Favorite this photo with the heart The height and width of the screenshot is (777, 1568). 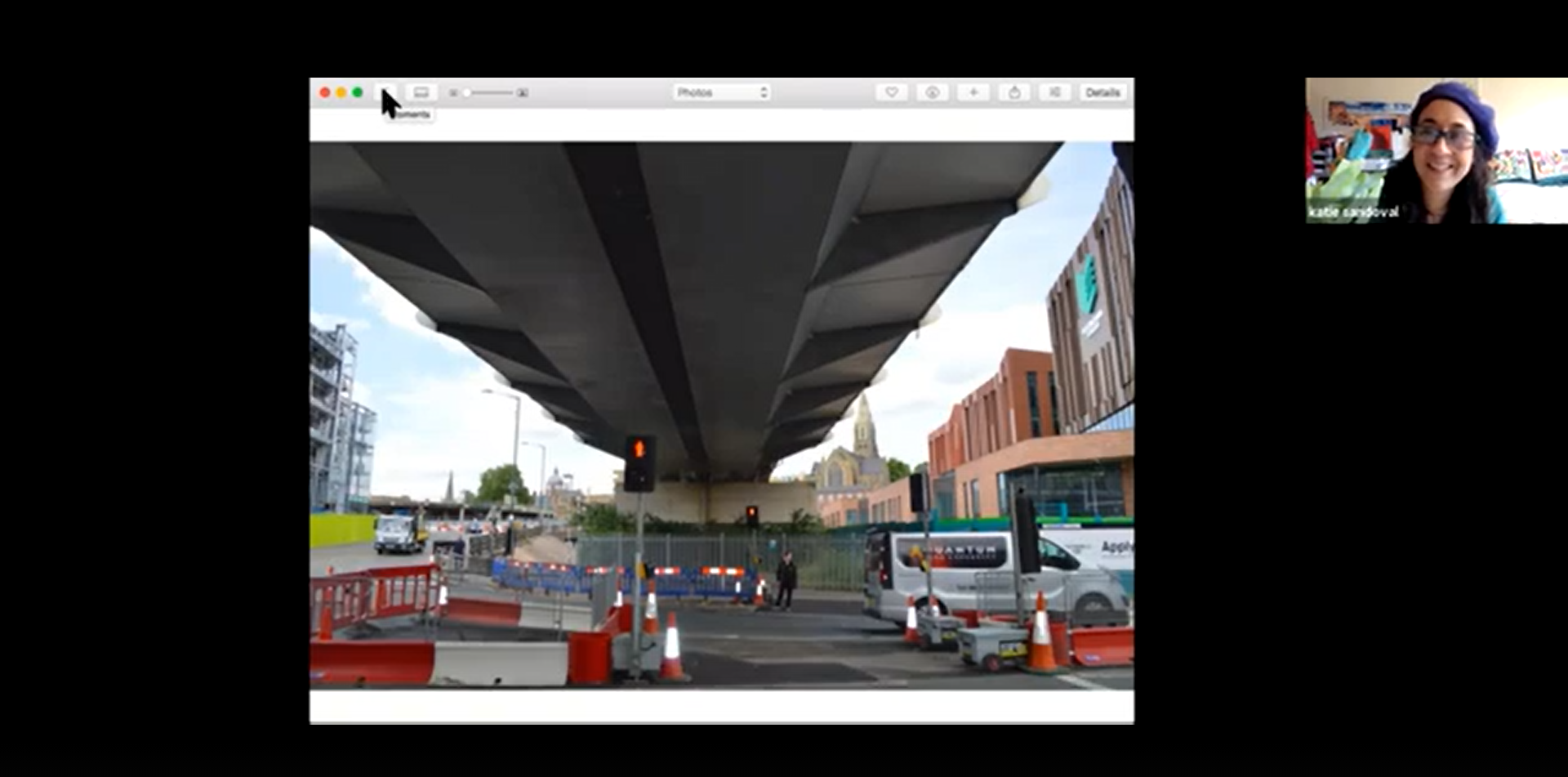(x=892, y=92)
